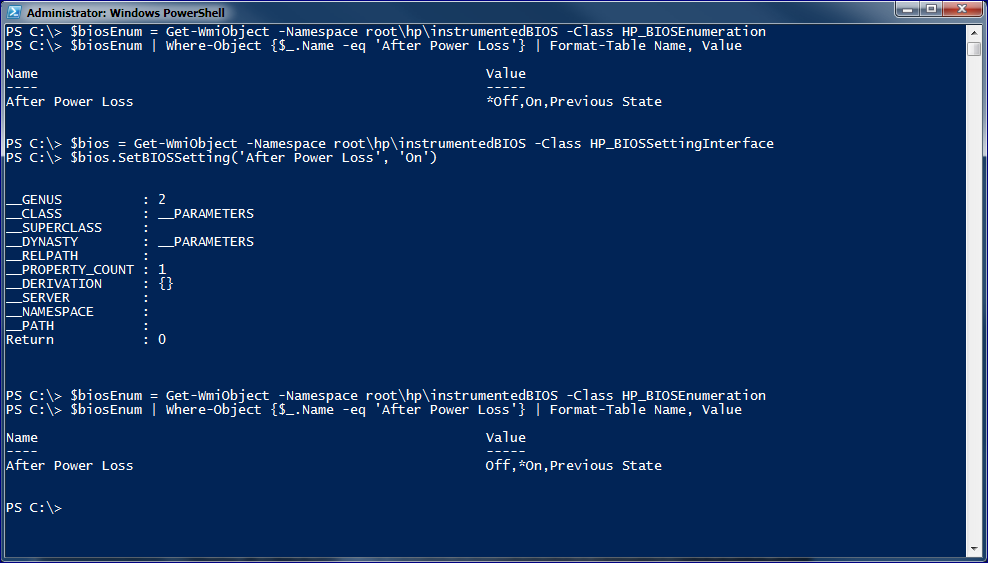The height and width of the screenshot is (563, 988).
Task: Click the second 'Name' column header
Action: (22, 438)
